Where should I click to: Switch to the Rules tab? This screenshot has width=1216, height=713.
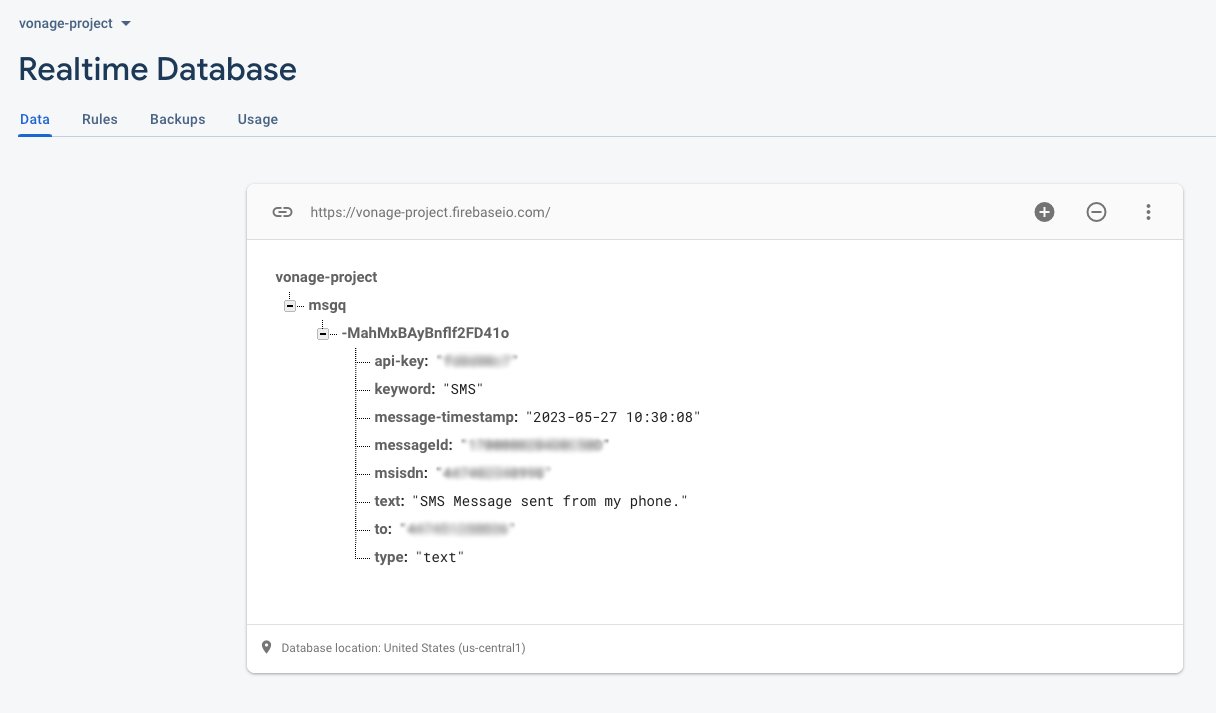coord(100,119)
